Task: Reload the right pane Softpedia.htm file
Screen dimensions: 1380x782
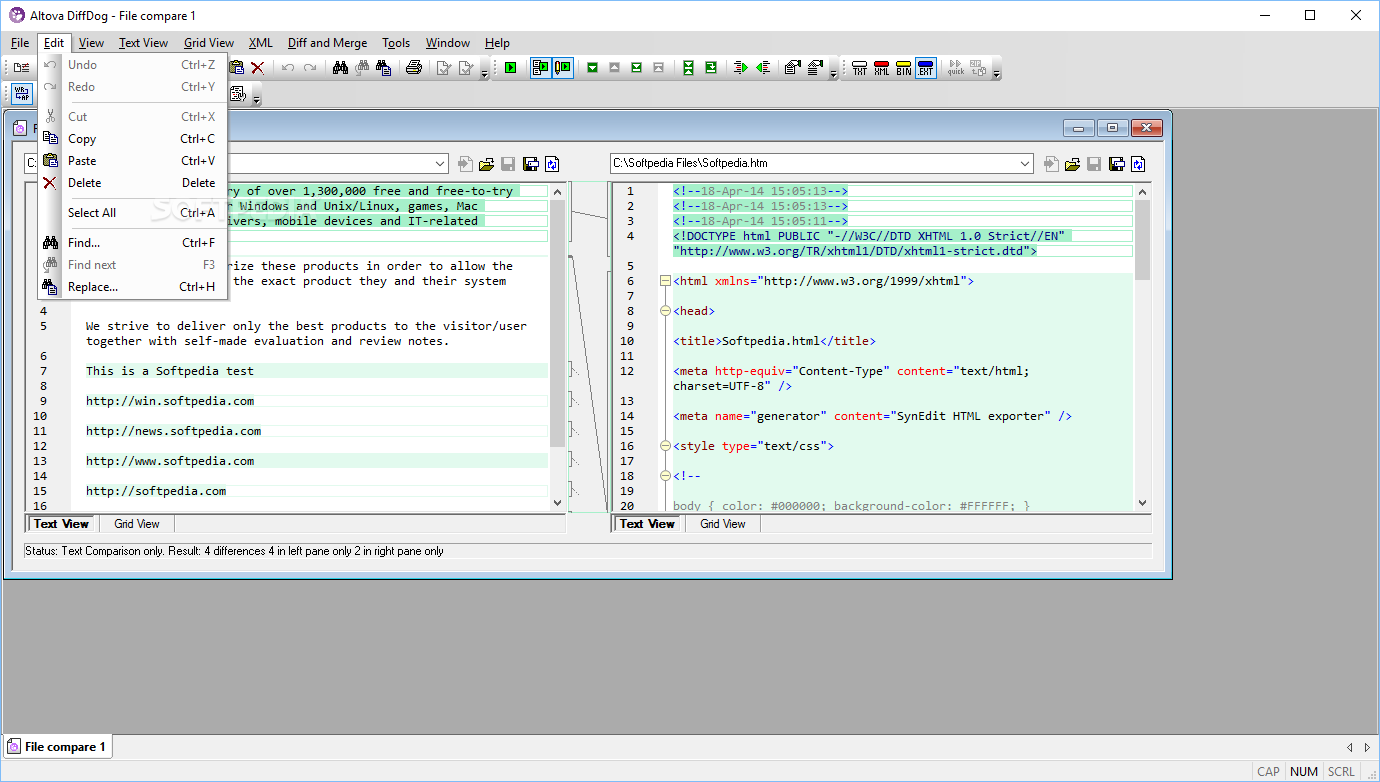Action: tap(1137, 163)
